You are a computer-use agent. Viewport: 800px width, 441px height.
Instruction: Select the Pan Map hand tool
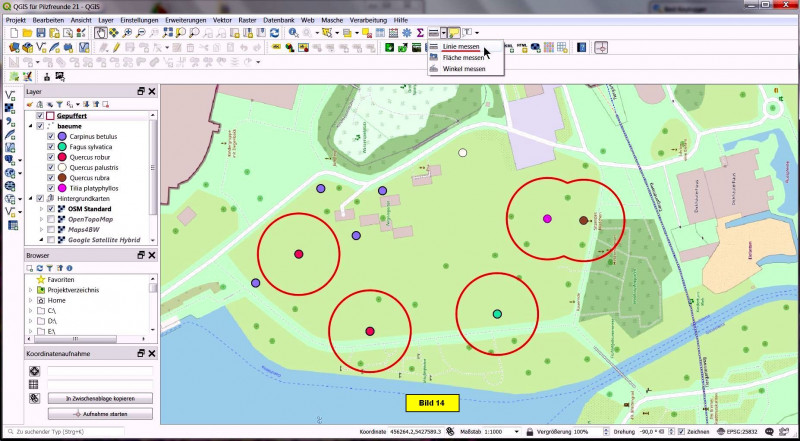tap(101, 33)
